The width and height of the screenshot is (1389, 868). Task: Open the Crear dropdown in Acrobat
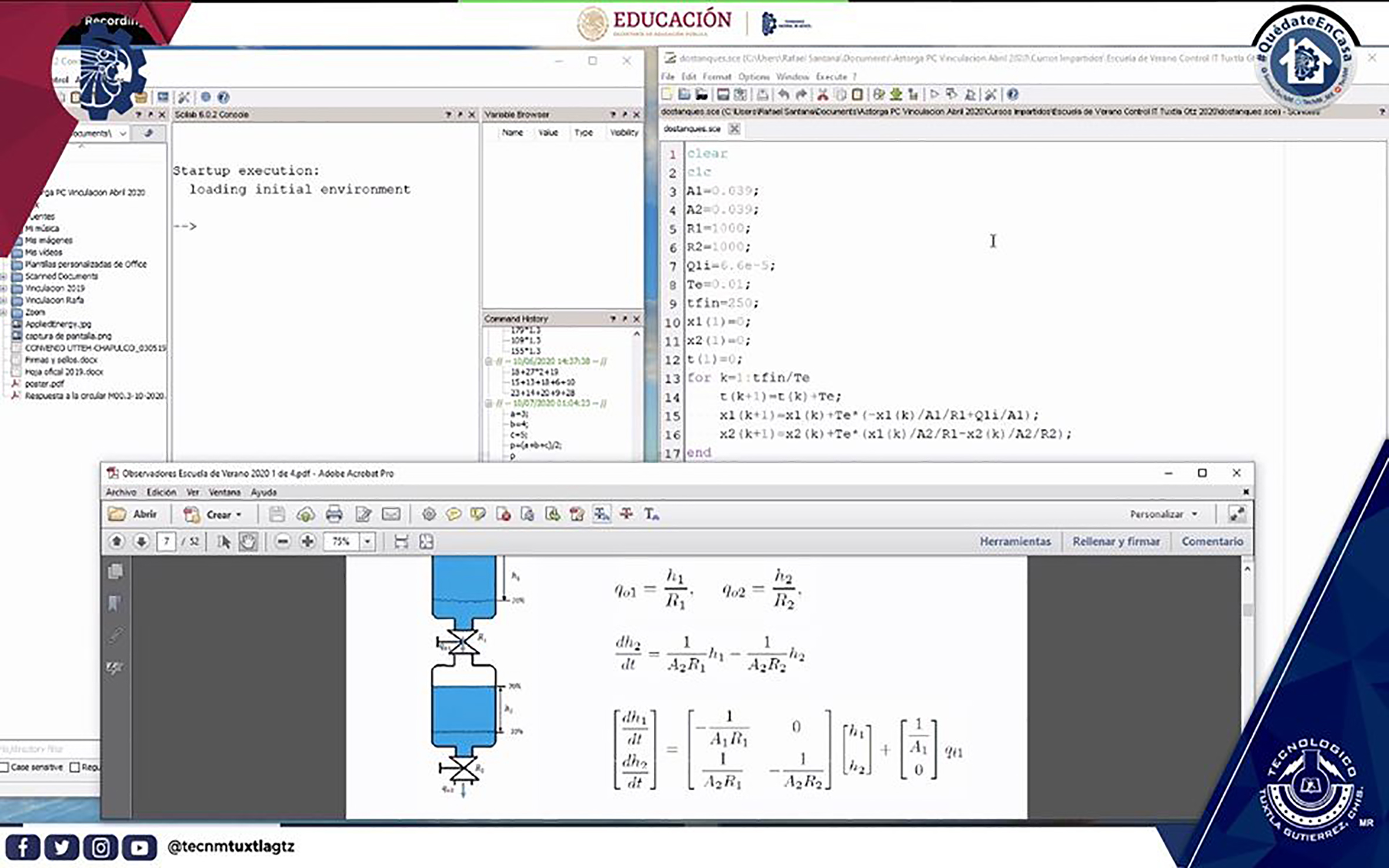click(x=213, y=515)
